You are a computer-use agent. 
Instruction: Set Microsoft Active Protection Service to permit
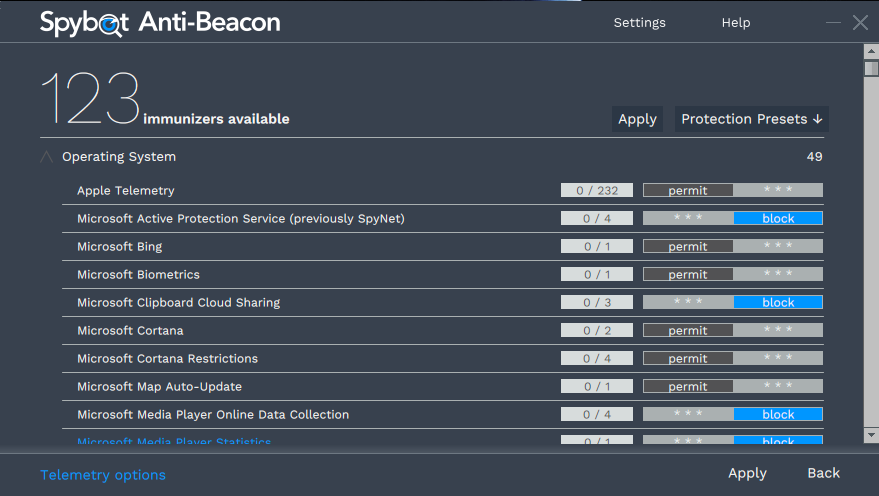[x=688, y=218]
